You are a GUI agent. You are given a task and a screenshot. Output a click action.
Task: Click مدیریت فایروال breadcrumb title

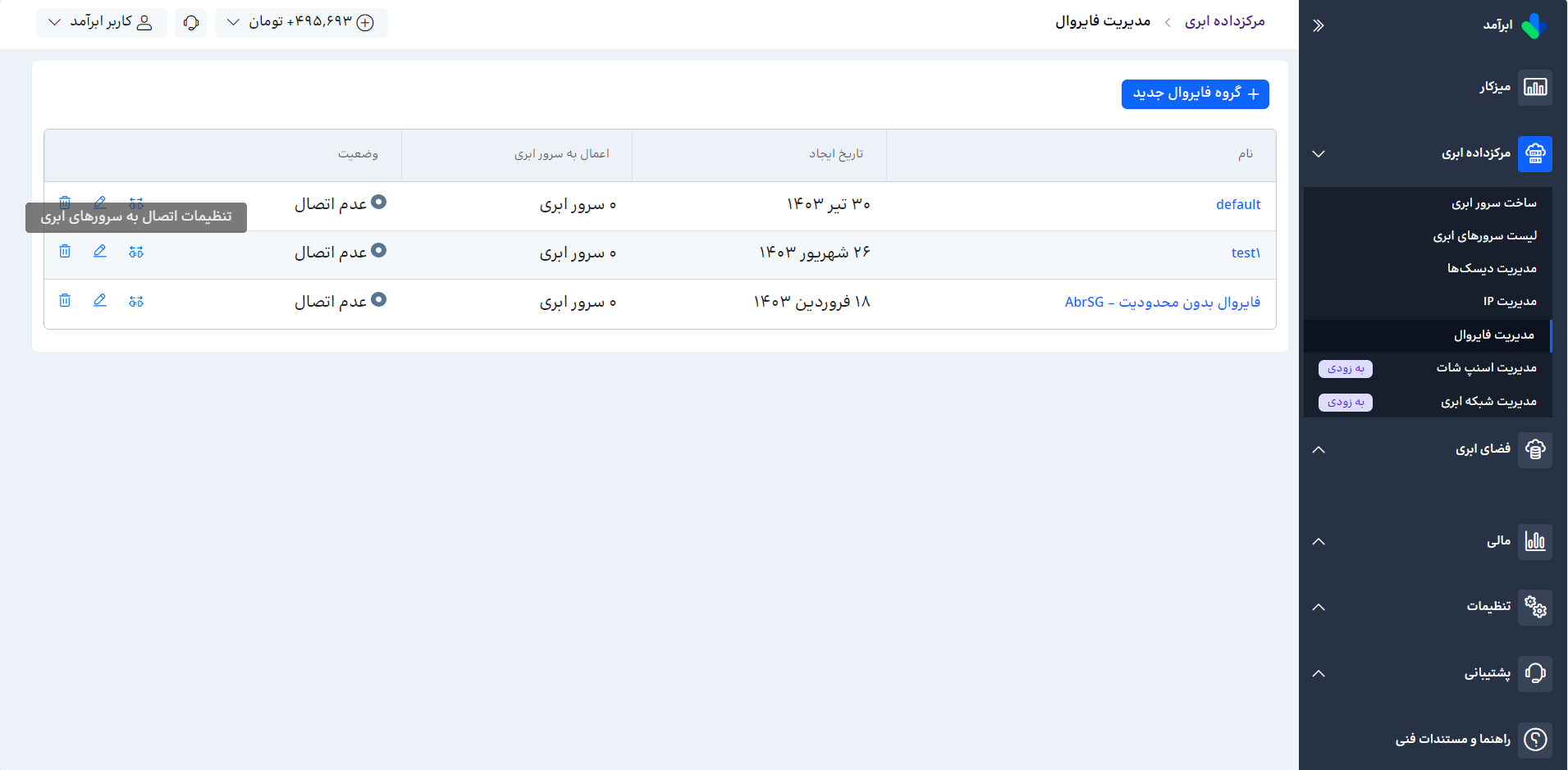tap(1103, 22)
